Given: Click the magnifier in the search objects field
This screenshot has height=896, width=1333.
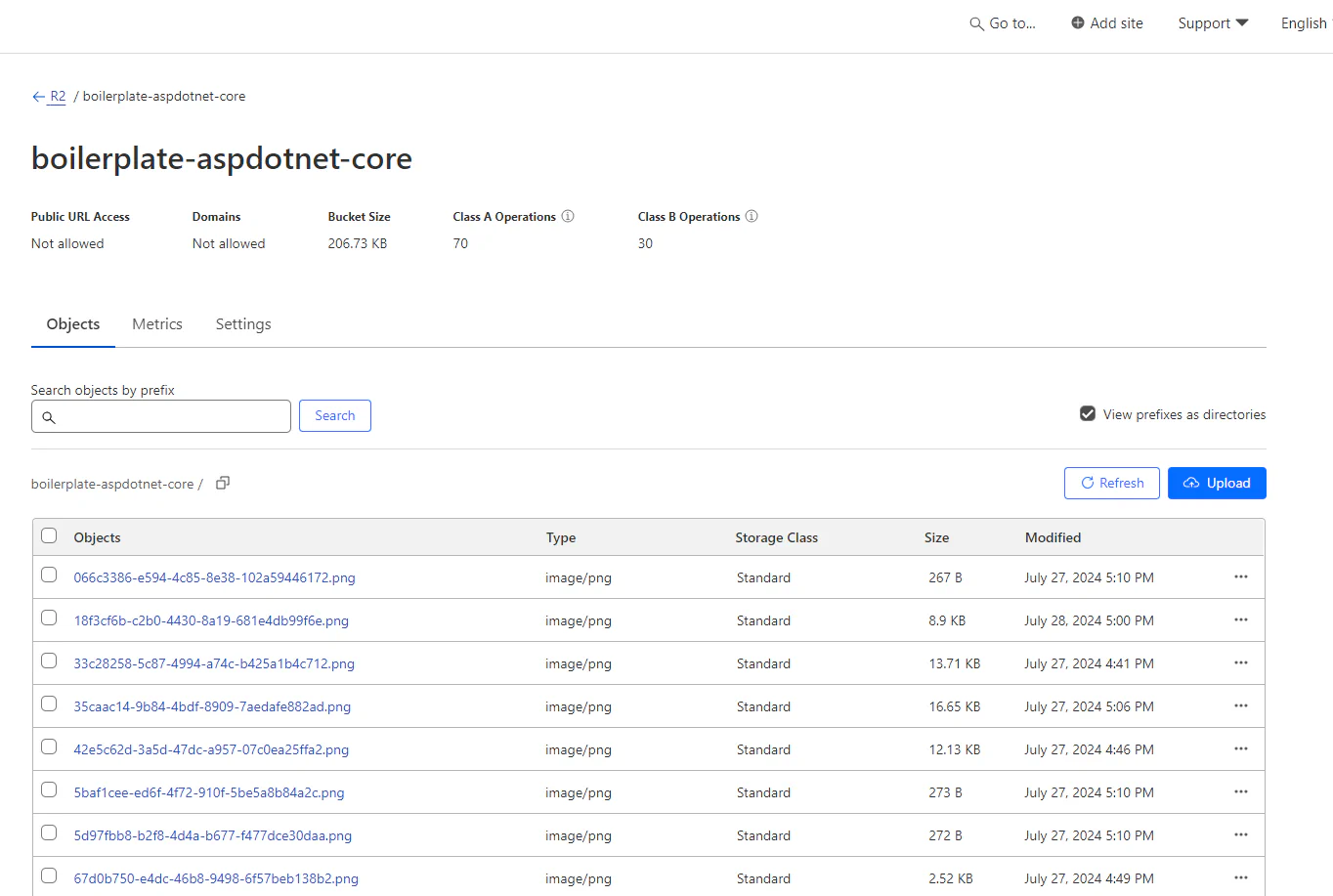Looking at the screenshot, I should click(50, 416).
